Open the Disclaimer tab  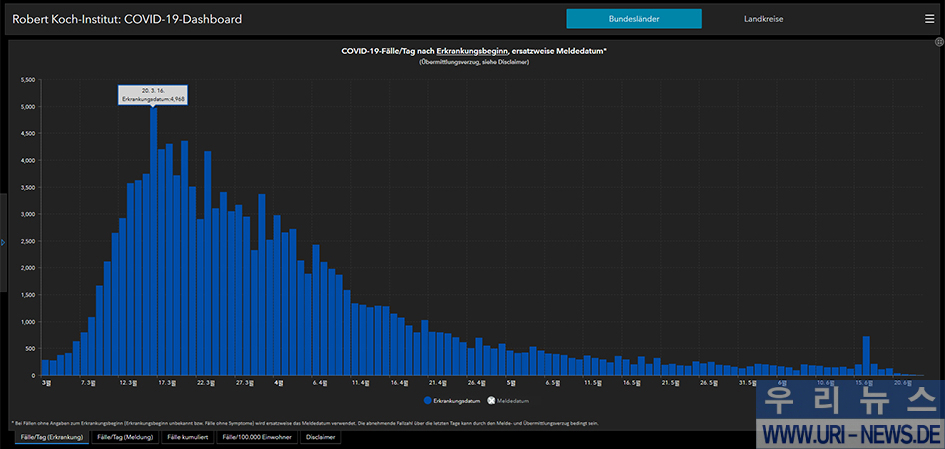[321, 437]
